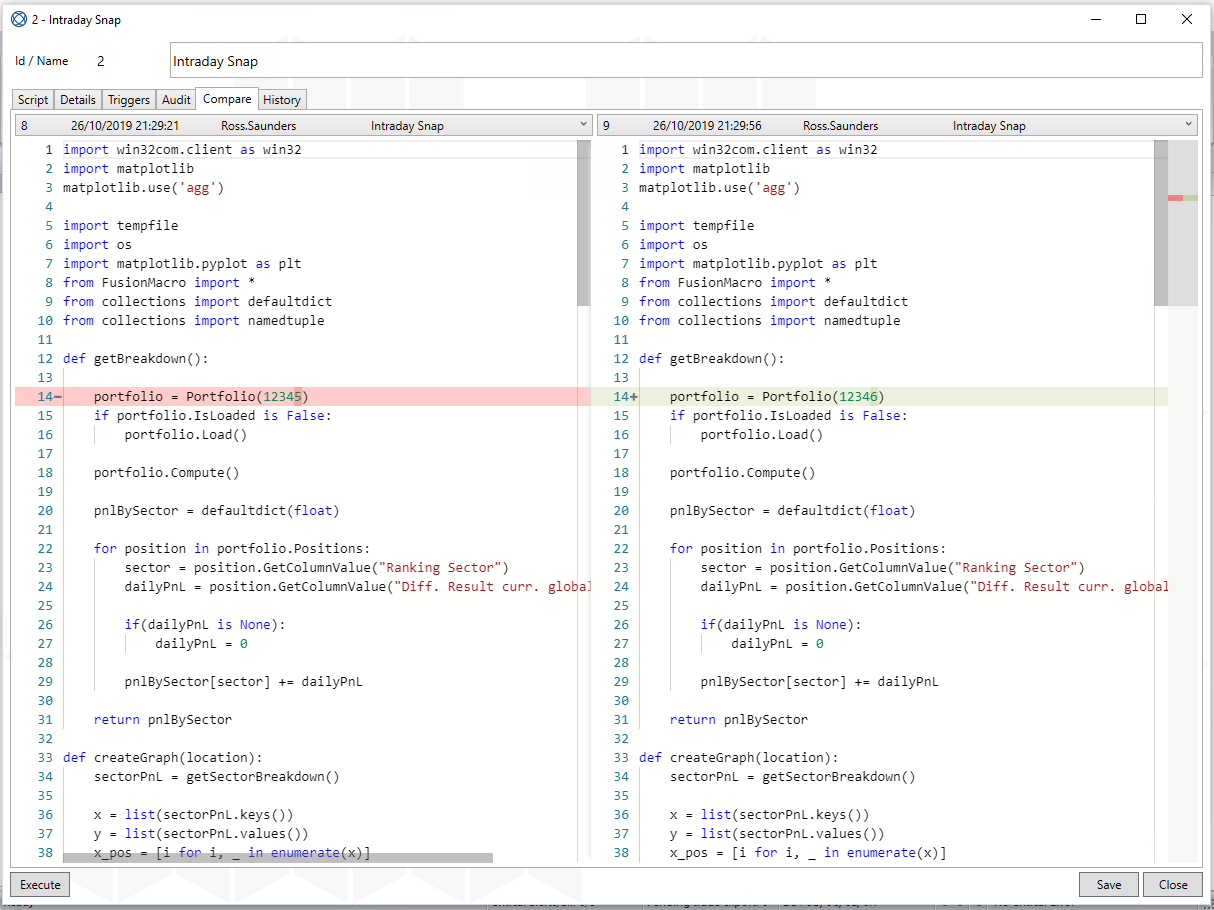Click the Close button at bottom
Screen dimensions: 1214x910
1173,884
